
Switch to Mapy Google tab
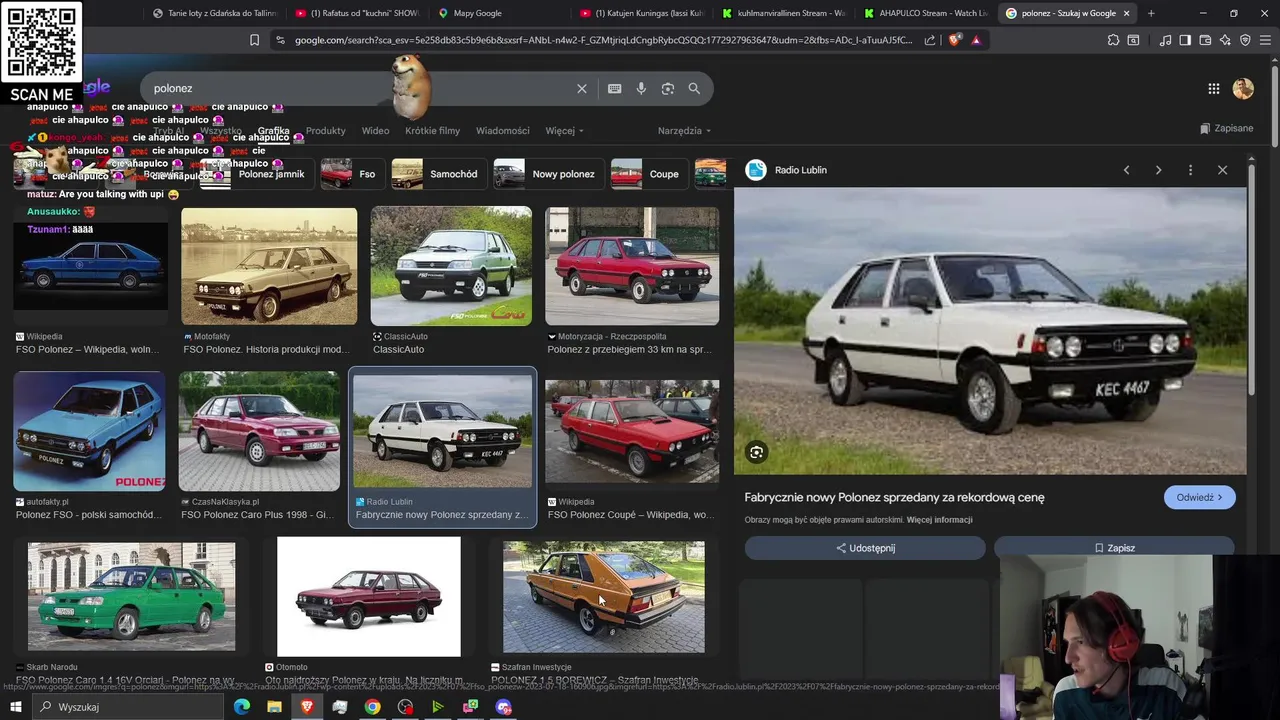click(x=498, y=13)
